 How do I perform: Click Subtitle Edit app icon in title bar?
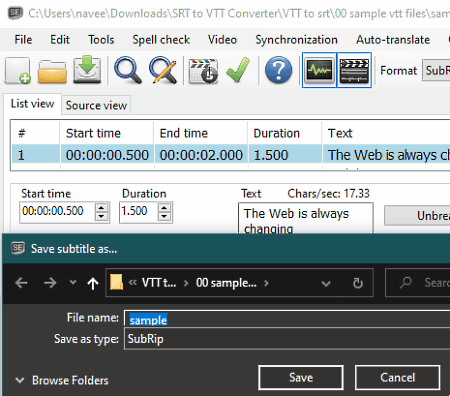(15, 13)
